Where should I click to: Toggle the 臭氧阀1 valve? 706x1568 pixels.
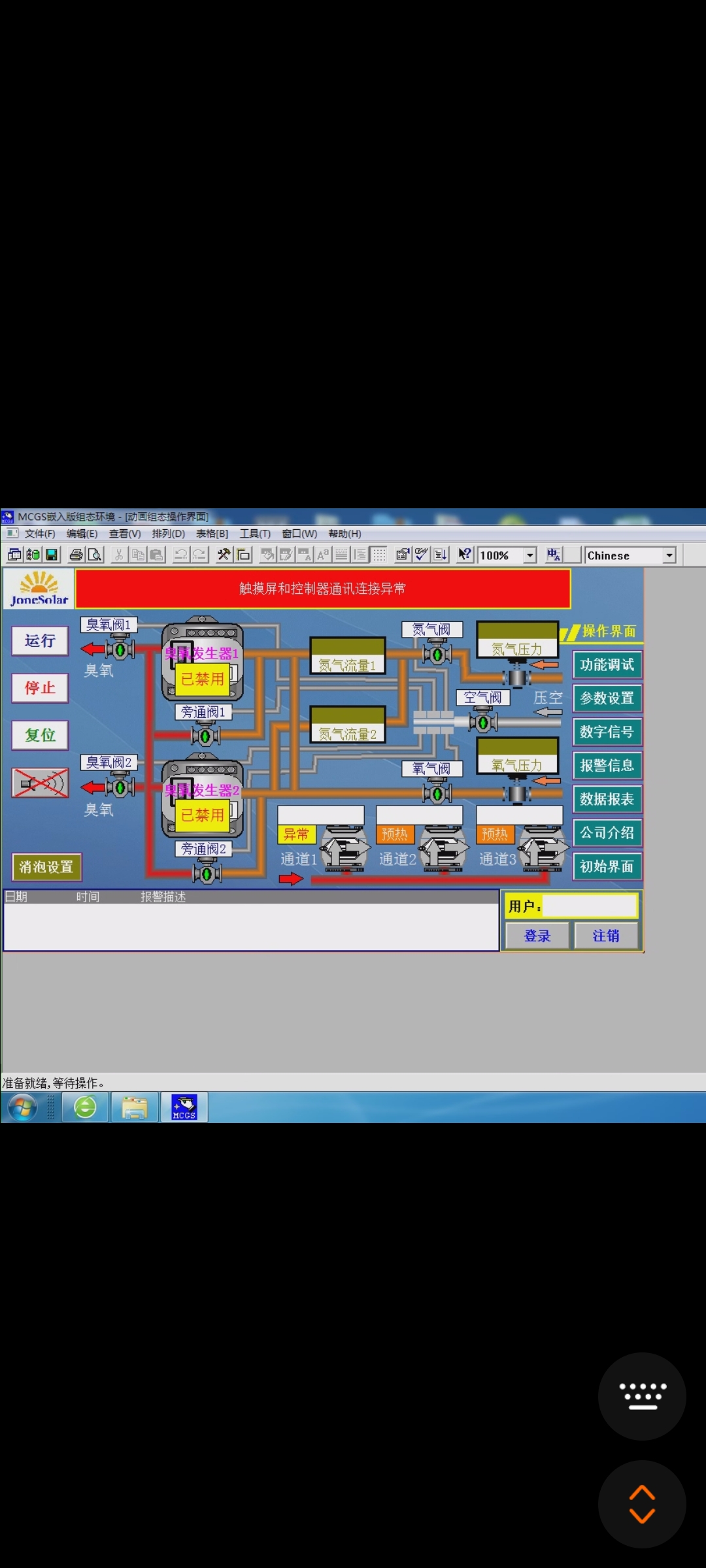coord(120,649)
